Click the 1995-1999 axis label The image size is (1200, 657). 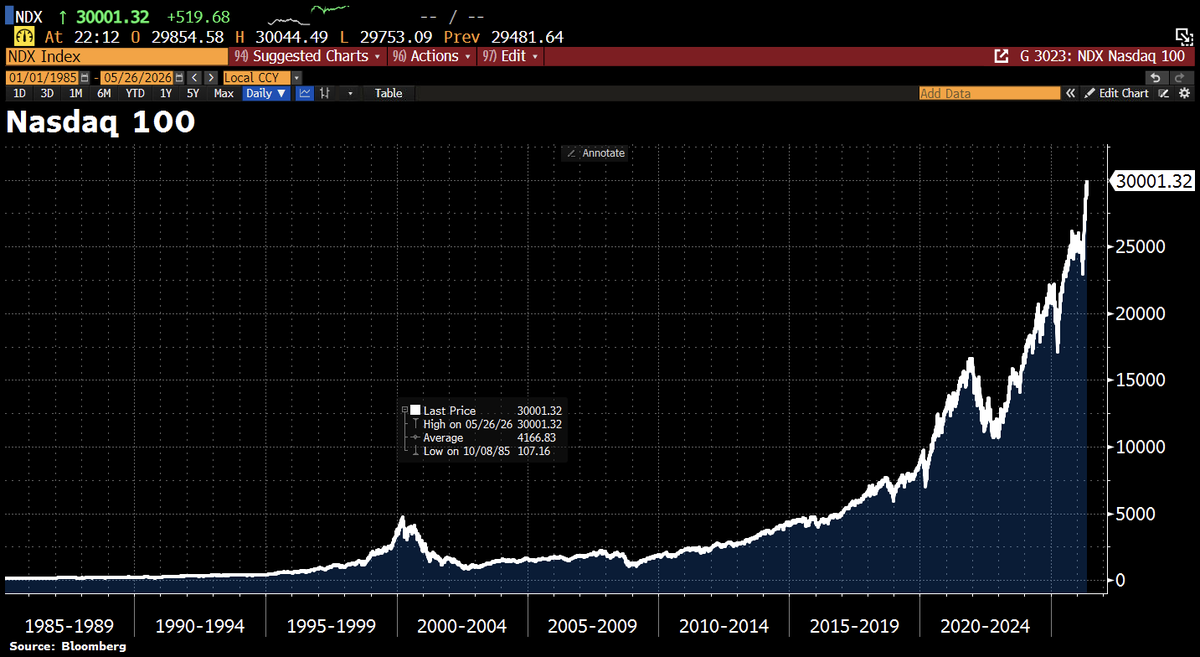coord(331,627)
